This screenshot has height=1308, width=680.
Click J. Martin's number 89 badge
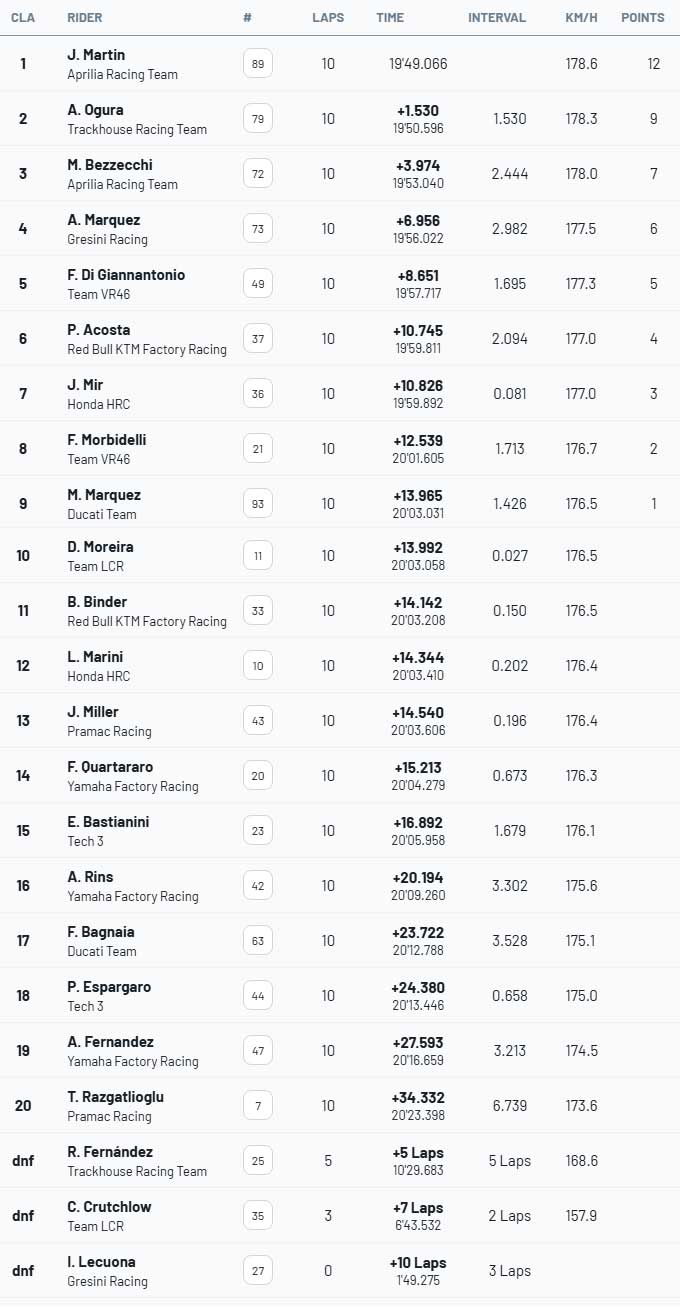[x=258, y=64]
